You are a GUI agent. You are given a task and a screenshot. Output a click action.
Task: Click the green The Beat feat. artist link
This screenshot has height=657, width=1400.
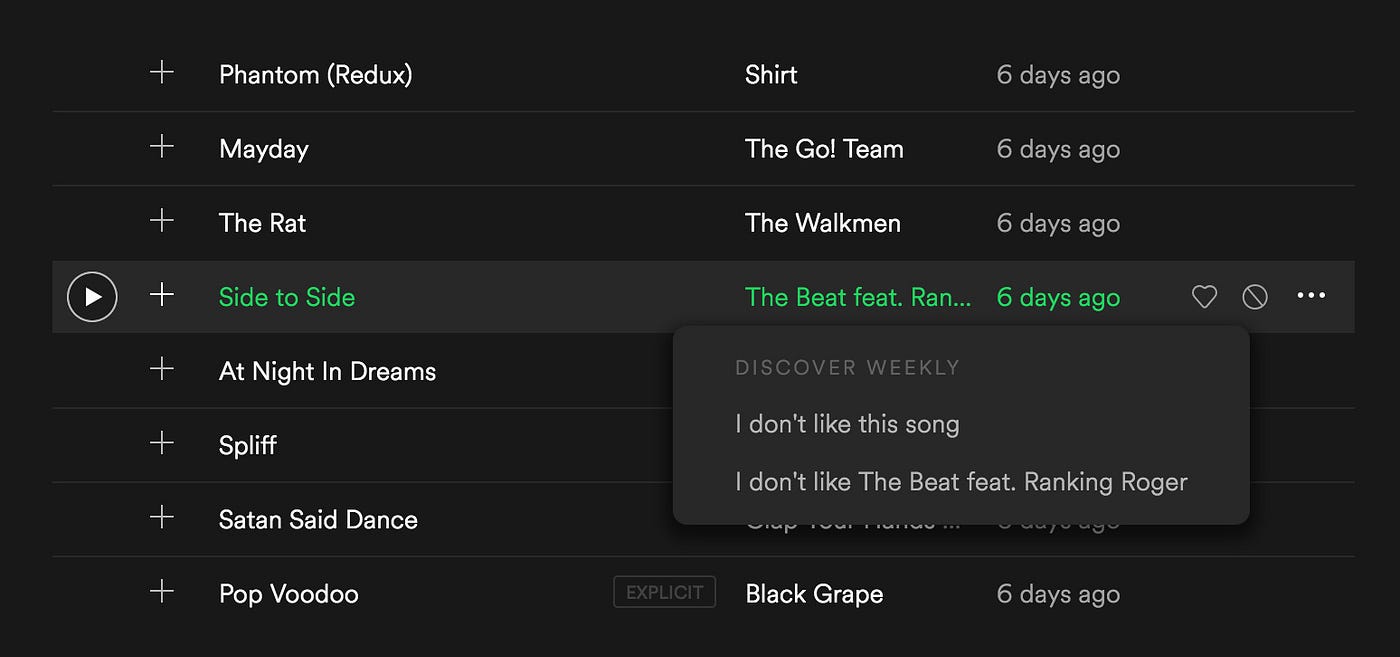[x=858, y=297]
